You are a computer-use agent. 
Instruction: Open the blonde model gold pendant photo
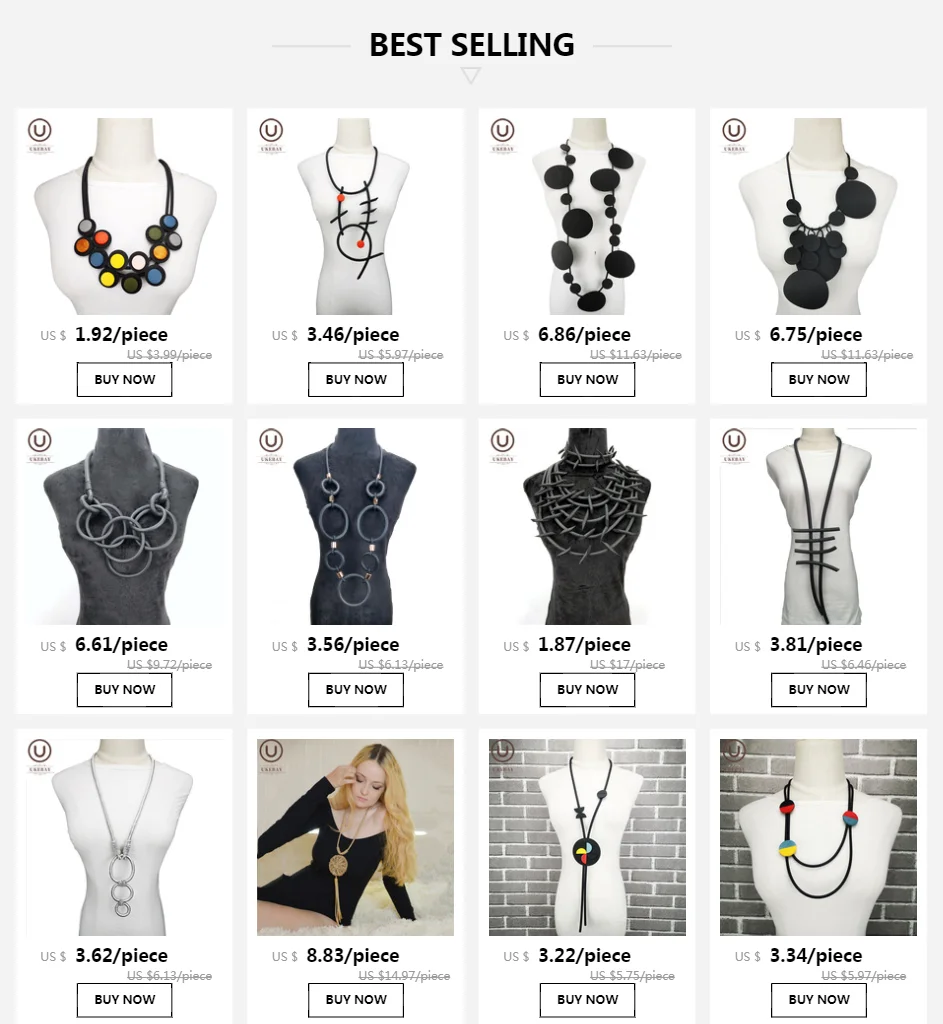[355, 837]
